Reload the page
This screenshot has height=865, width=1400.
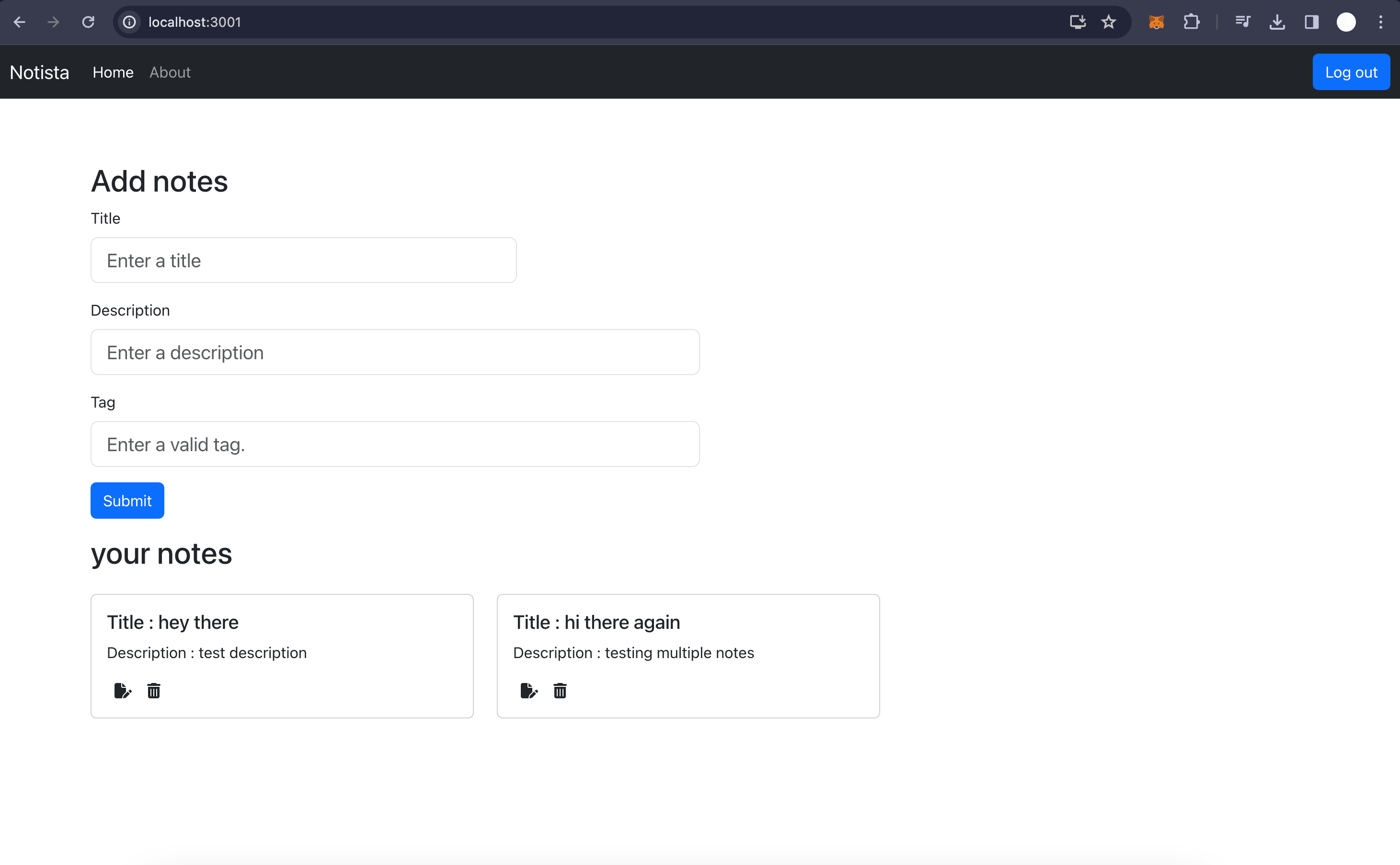(x=88, y=23)
